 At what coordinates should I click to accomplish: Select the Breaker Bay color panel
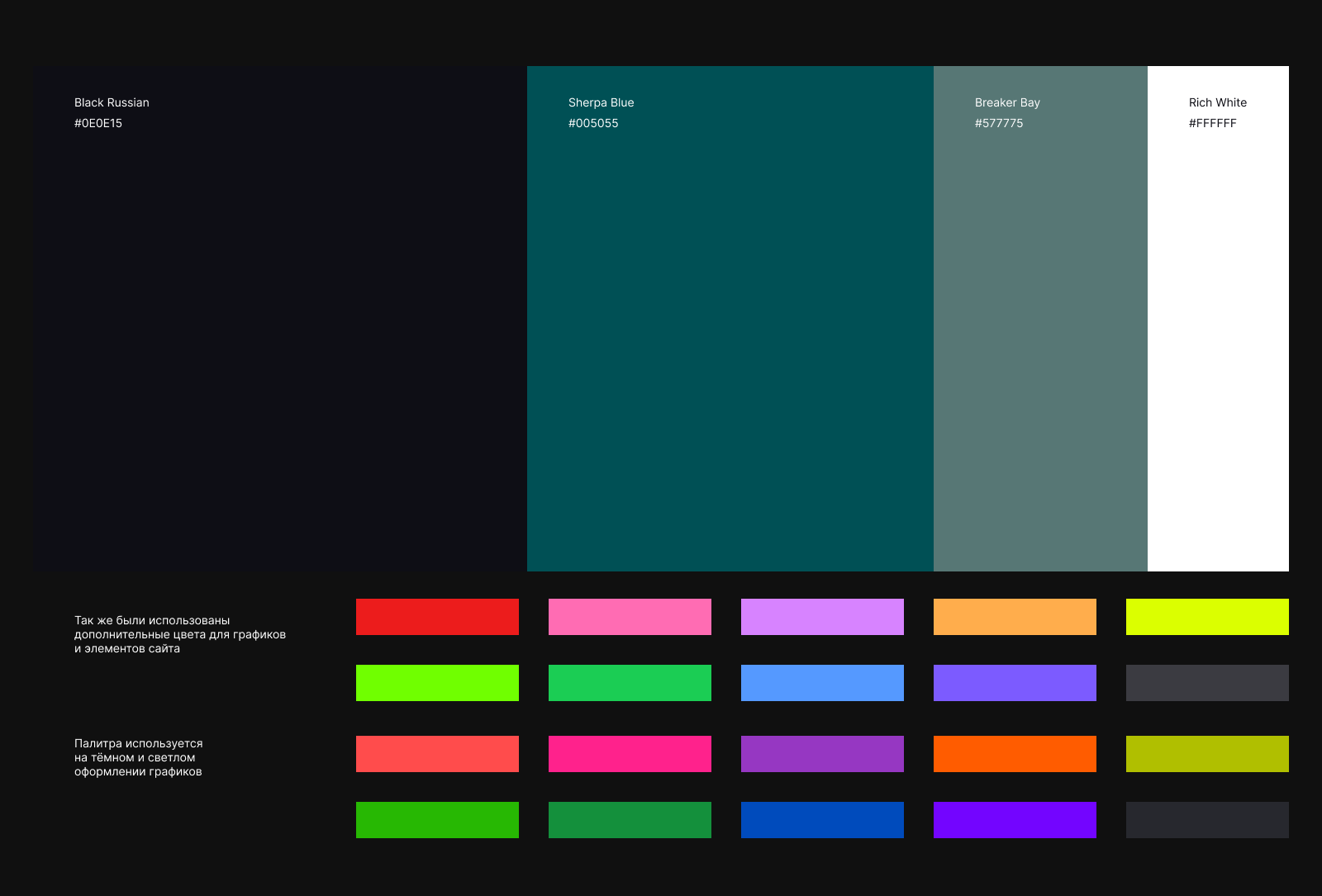(1040, 330)
